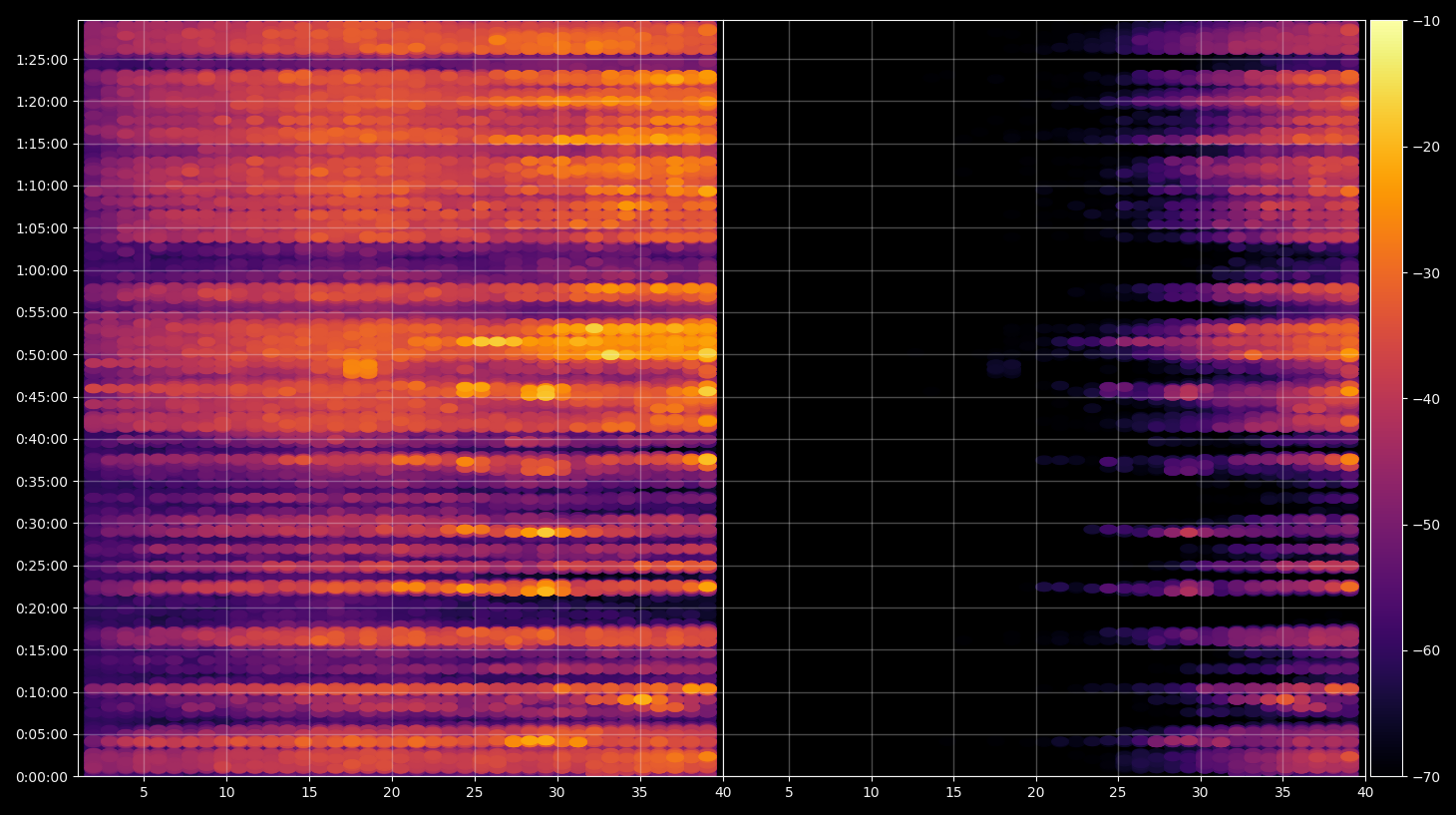Click the 0:35:00 time axis label
Image resolution: width=1456 pixels, height=815 pixels.
click(42, 482)
